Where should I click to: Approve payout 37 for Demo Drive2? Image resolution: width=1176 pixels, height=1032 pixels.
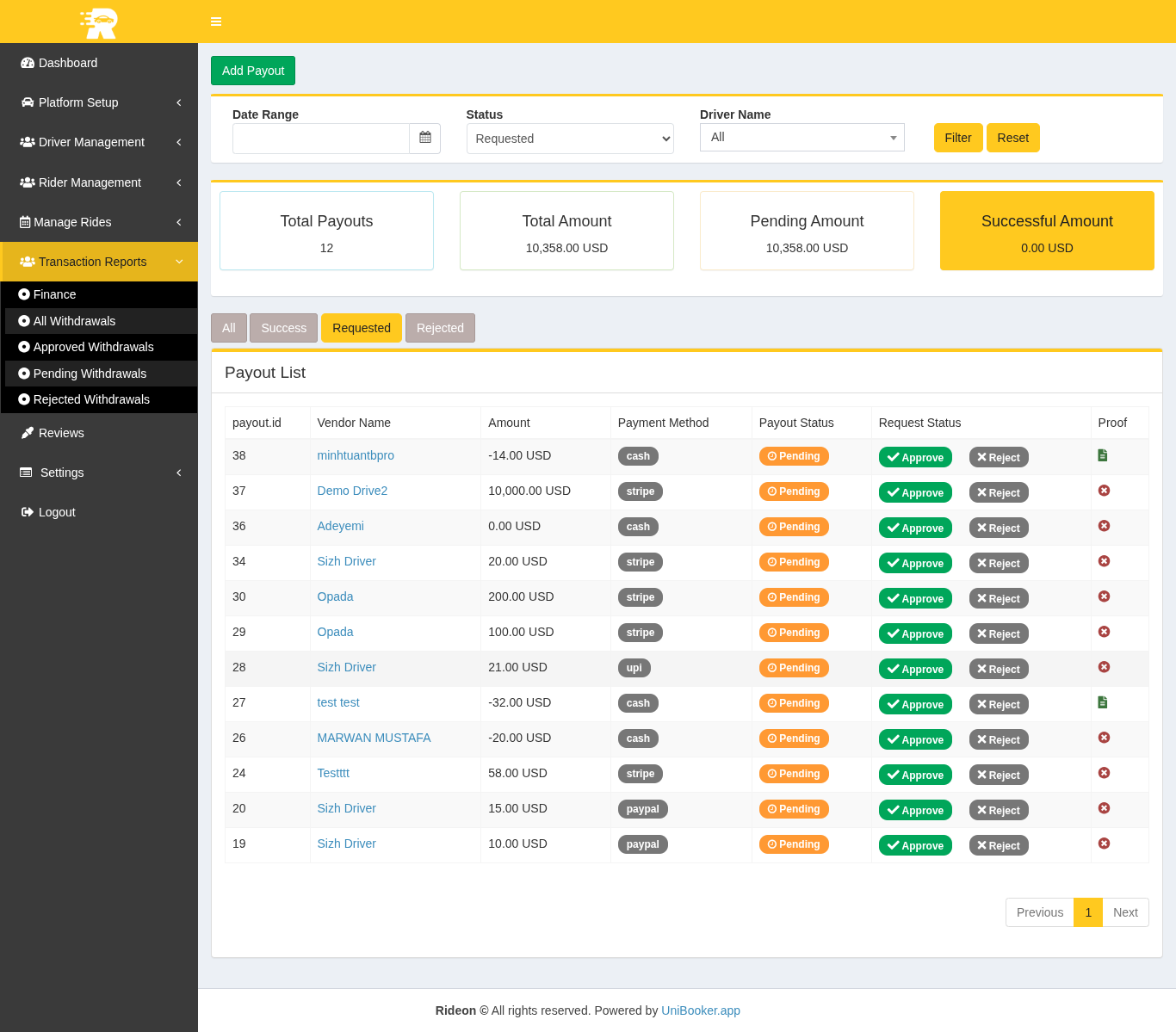coord(915,492)
